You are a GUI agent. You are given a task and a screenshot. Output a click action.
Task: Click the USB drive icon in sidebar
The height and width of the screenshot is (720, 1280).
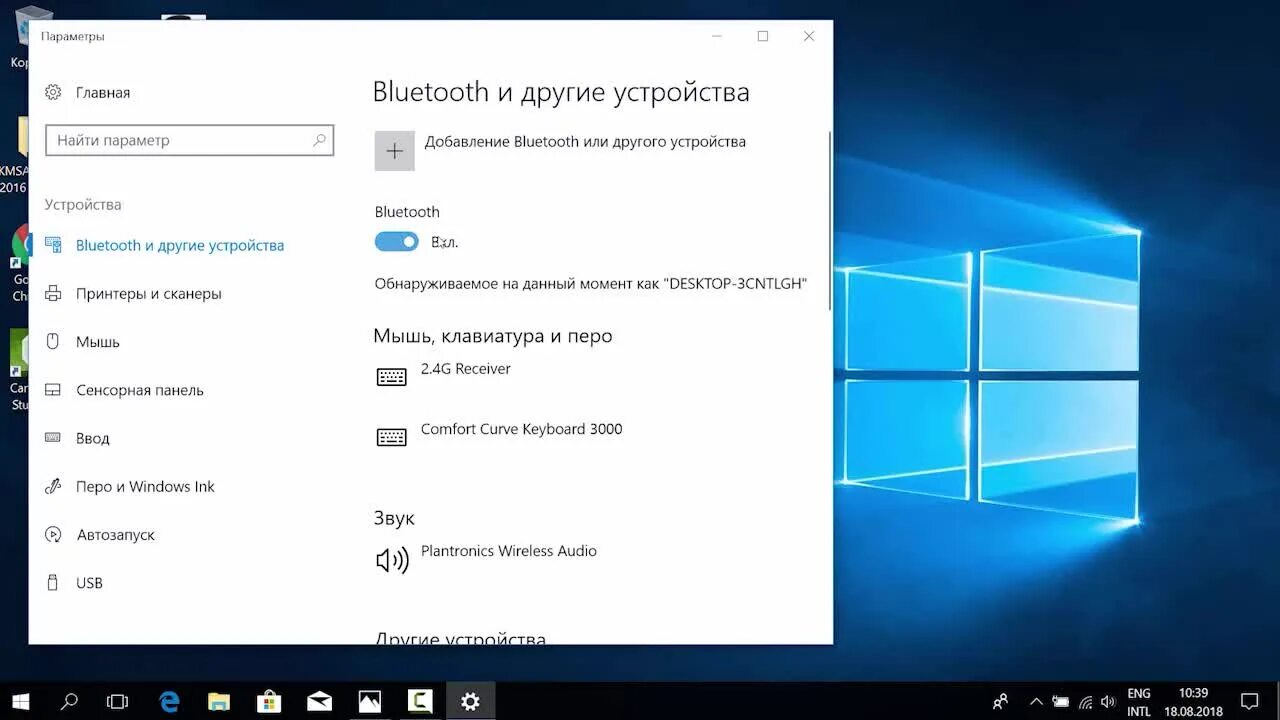pos(54,583)
